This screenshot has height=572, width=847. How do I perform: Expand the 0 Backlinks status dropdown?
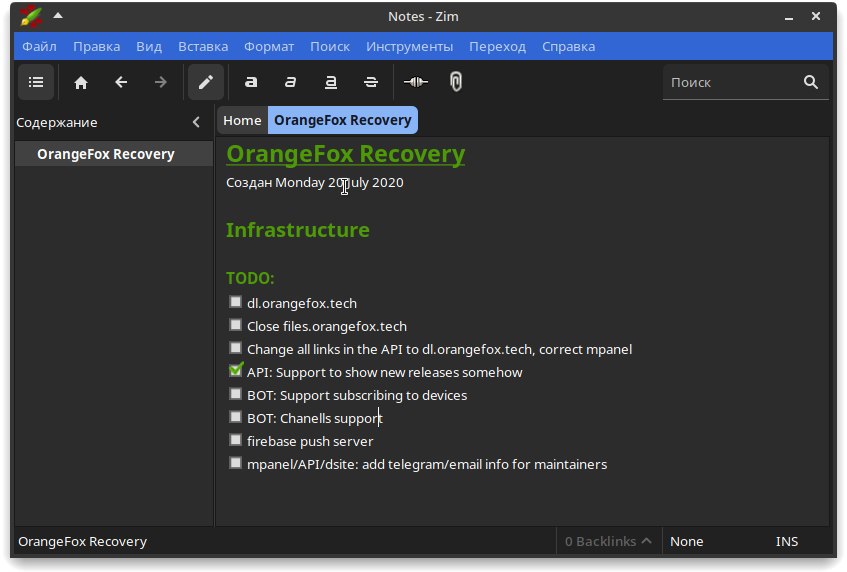click(608, 541)
